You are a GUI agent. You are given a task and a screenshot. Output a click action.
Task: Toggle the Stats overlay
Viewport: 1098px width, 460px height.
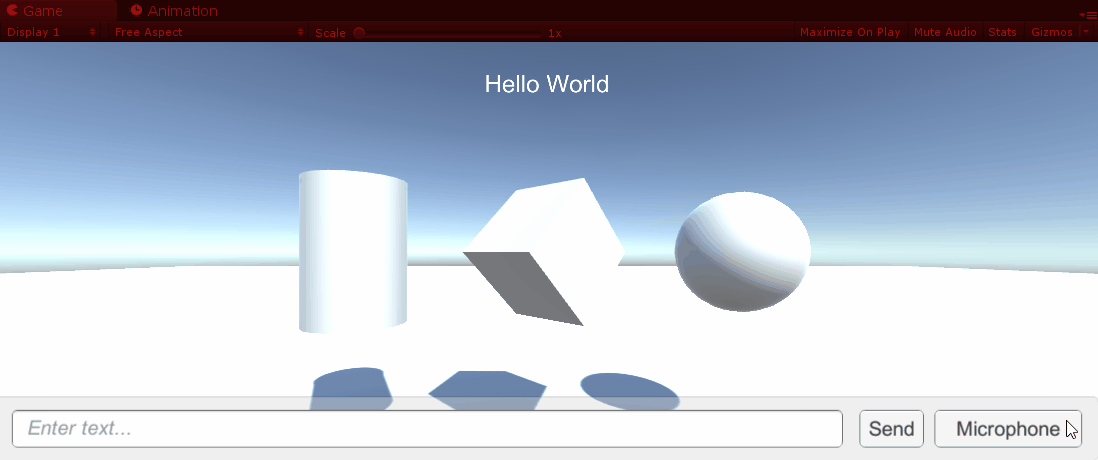(1002, 32)
